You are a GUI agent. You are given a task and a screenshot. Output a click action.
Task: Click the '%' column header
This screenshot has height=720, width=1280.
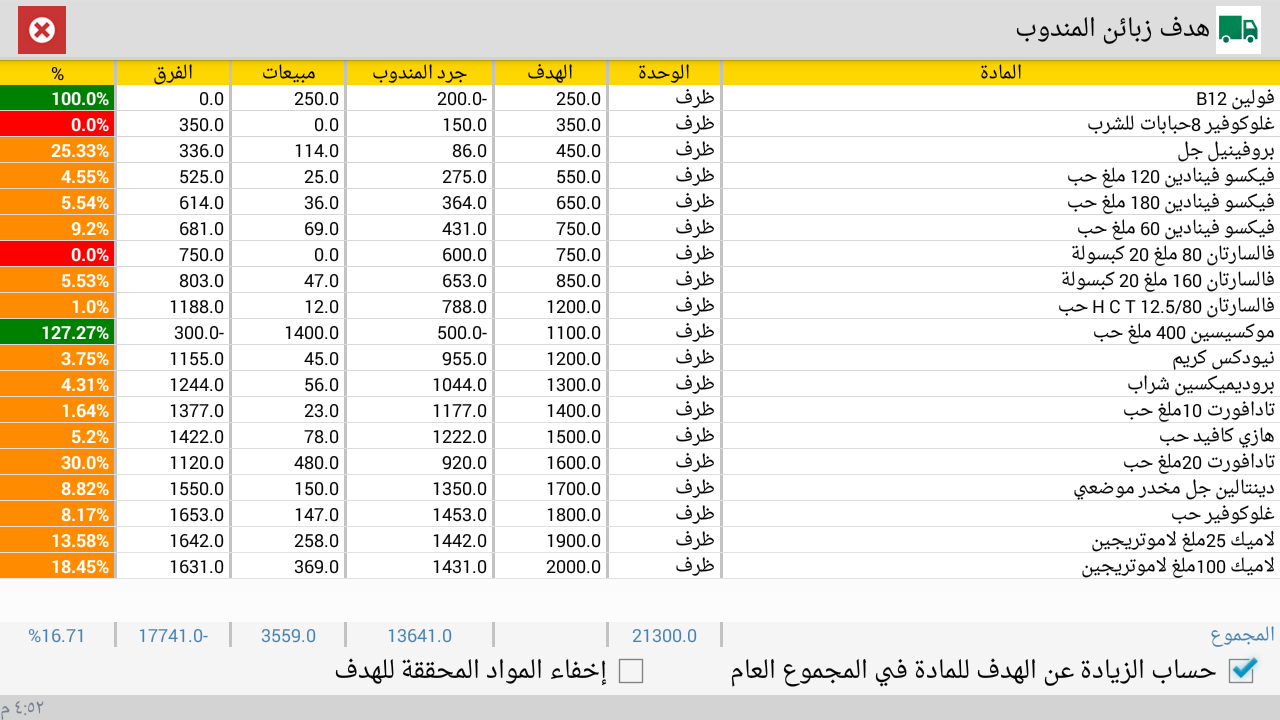[57, 72]
